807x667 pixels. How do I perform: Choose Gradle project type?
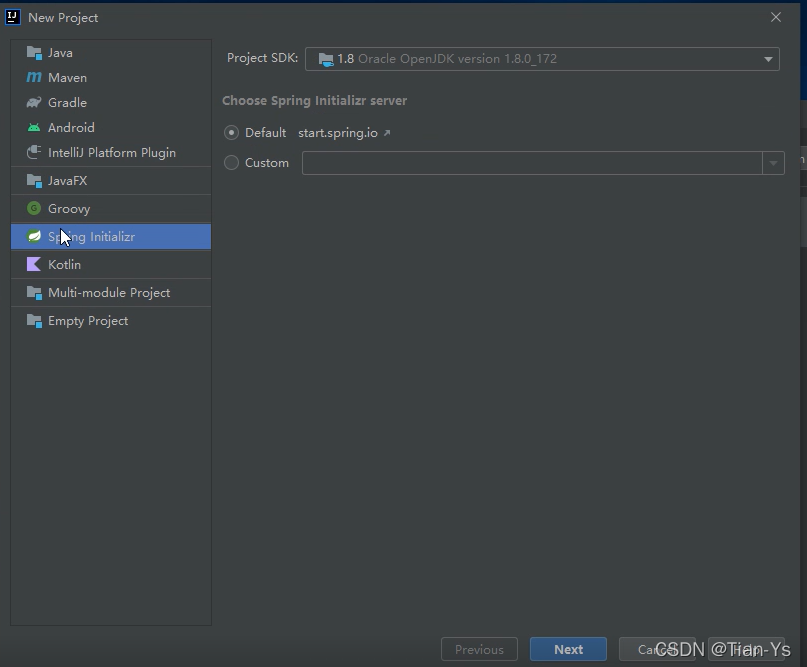pyautogui.click(x=111, y=102)
